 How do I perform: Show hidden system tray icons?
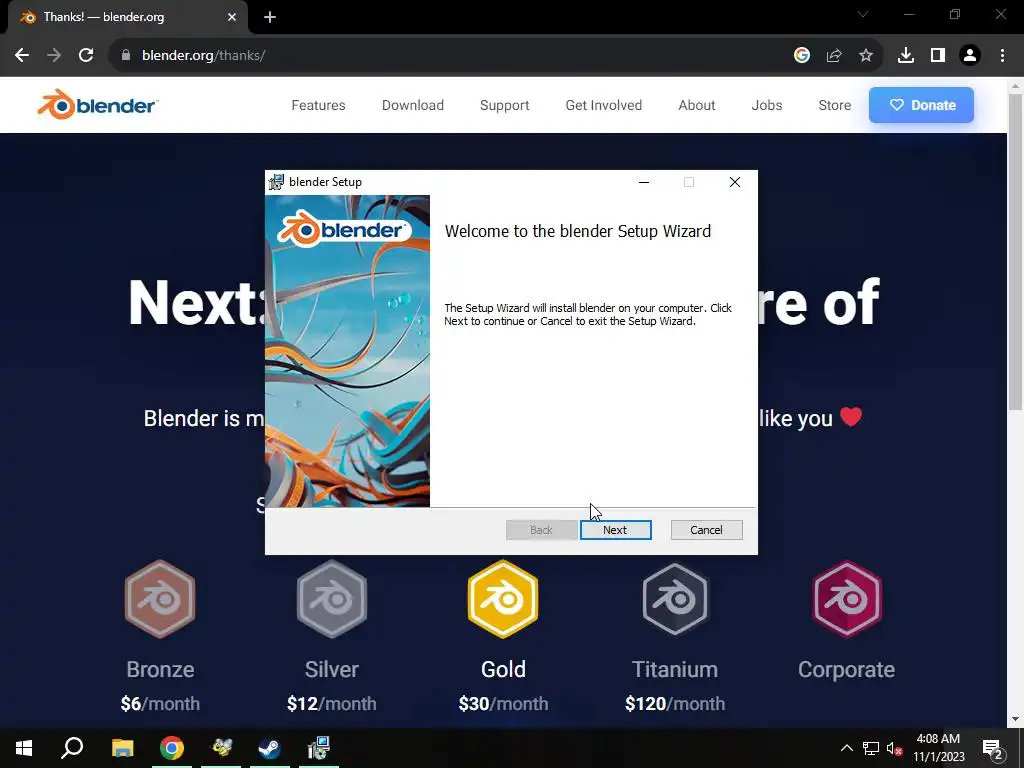click(846, 748)
